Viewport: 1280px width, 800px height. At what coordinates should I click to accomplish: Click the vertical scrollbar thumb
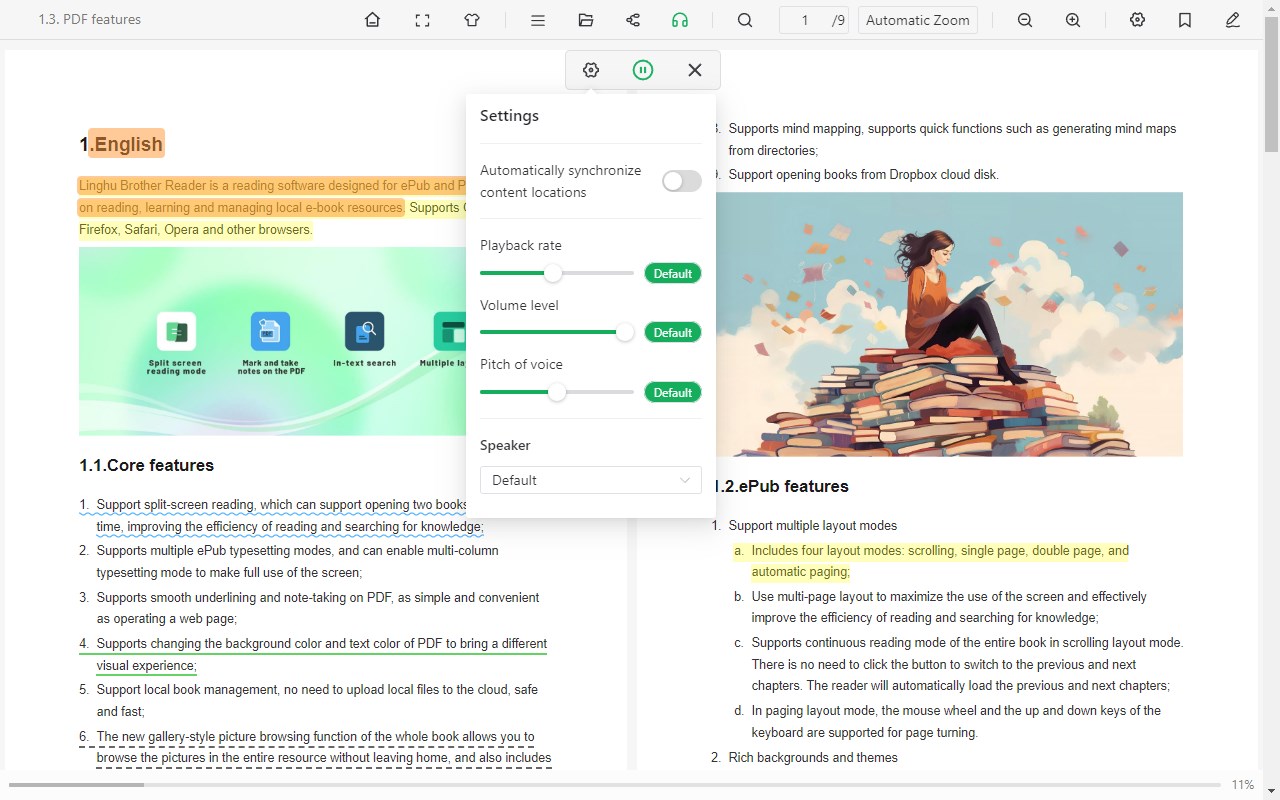[1272, 83]
